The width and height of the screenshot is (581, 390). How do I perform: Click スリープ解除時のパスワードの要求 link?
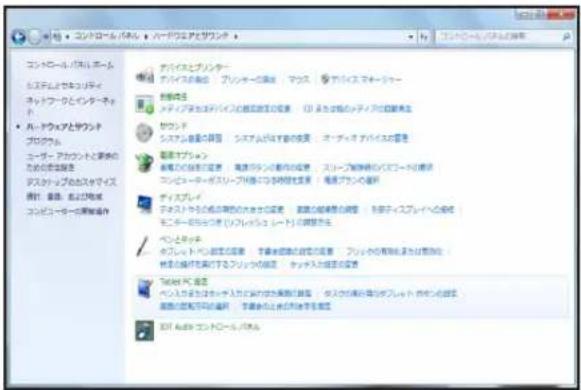(x=378, y=167)
